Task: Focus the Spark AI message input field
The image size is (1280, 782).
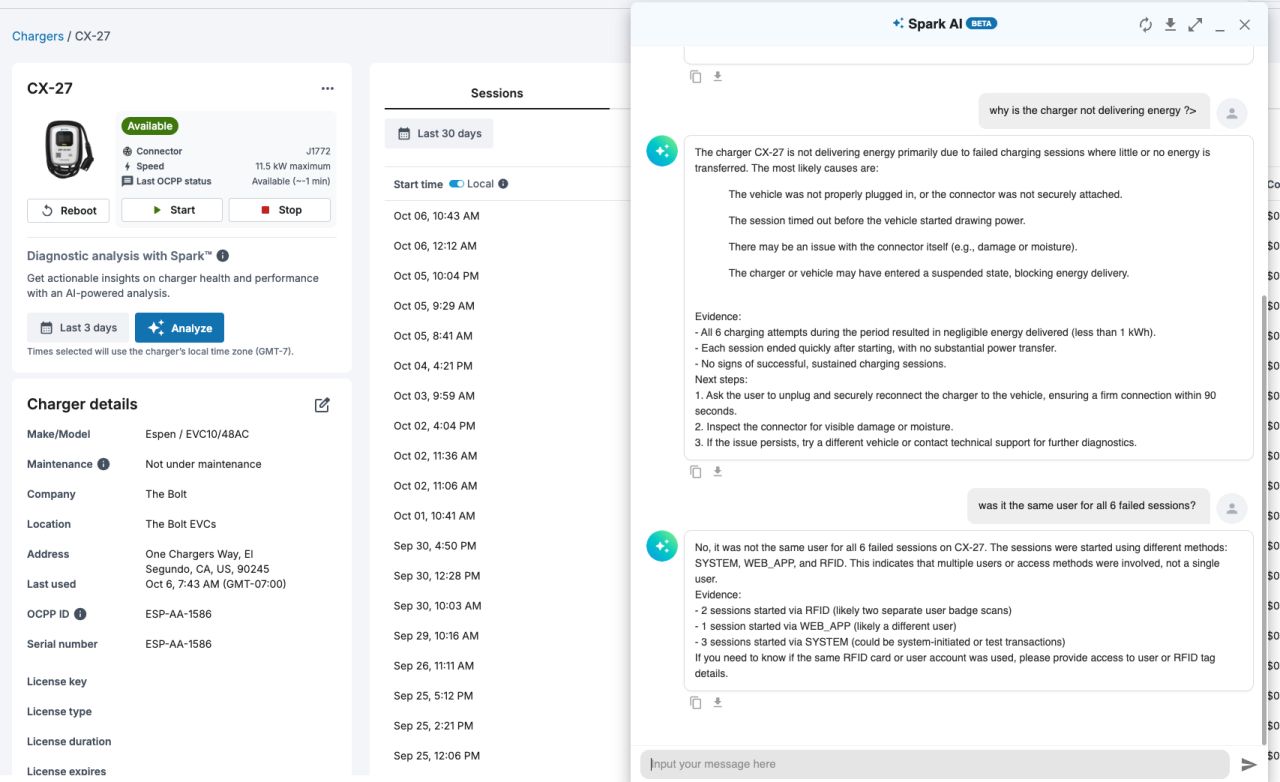Action: click(935, 764)
